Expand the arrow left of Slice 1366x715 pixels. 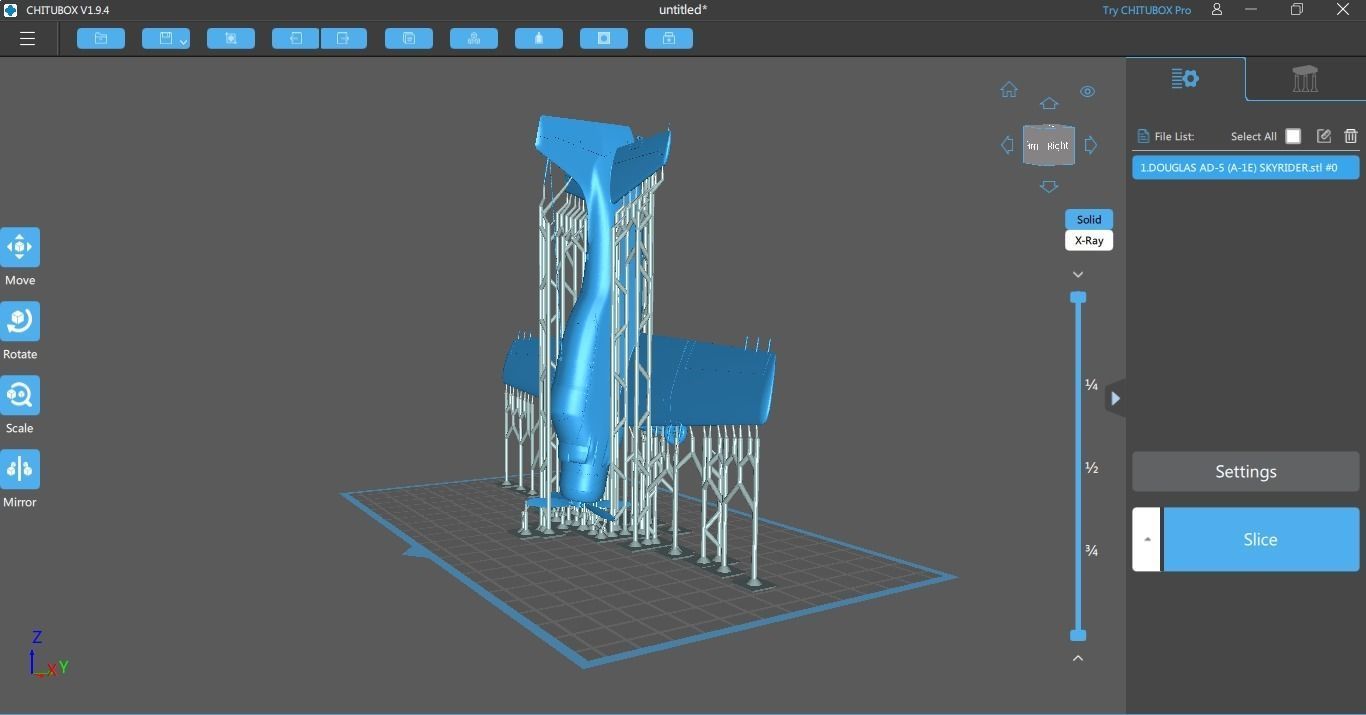pyautogui.click(x=1147, y=540)
